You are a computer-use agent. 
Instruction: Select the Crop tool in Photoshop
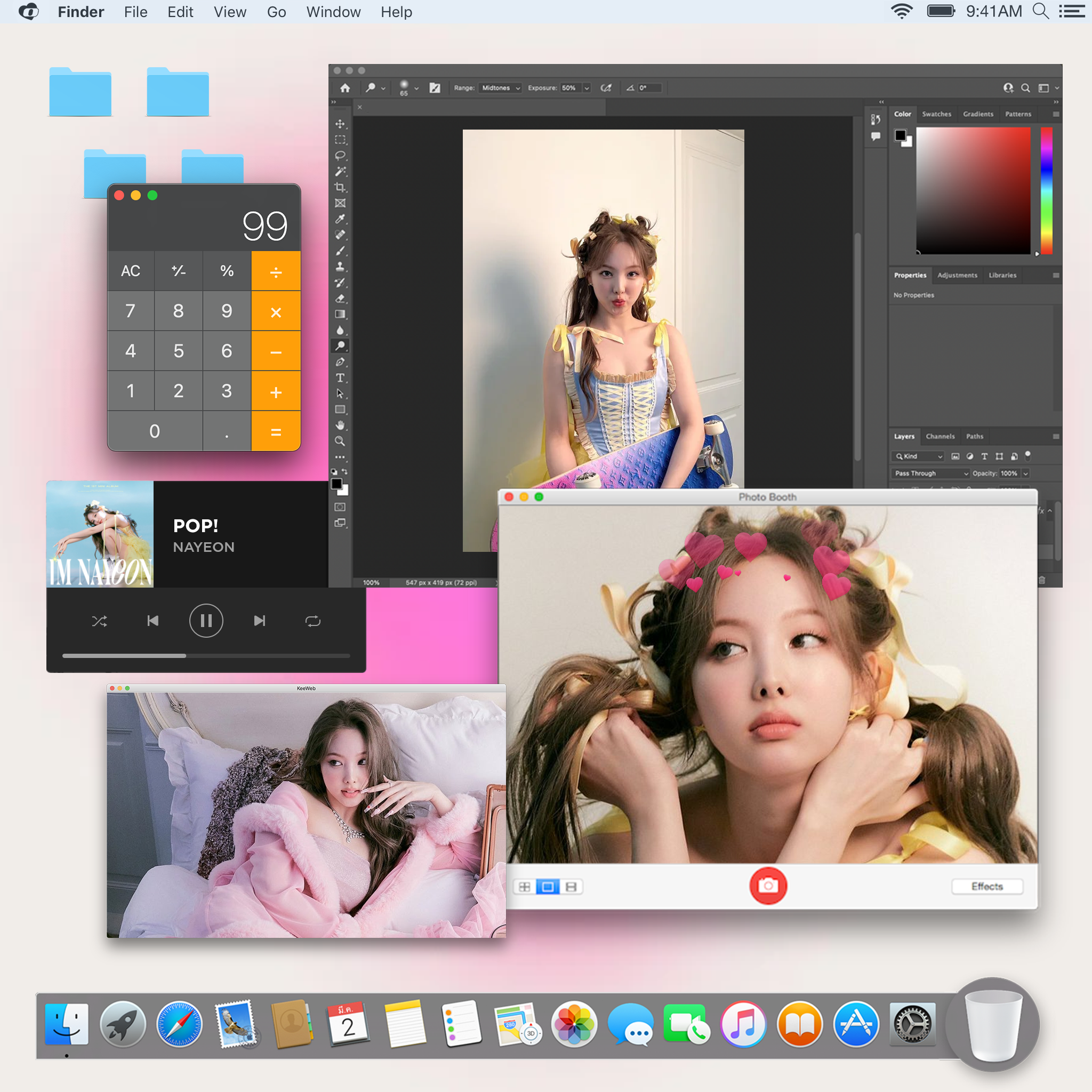coord(340,187)
